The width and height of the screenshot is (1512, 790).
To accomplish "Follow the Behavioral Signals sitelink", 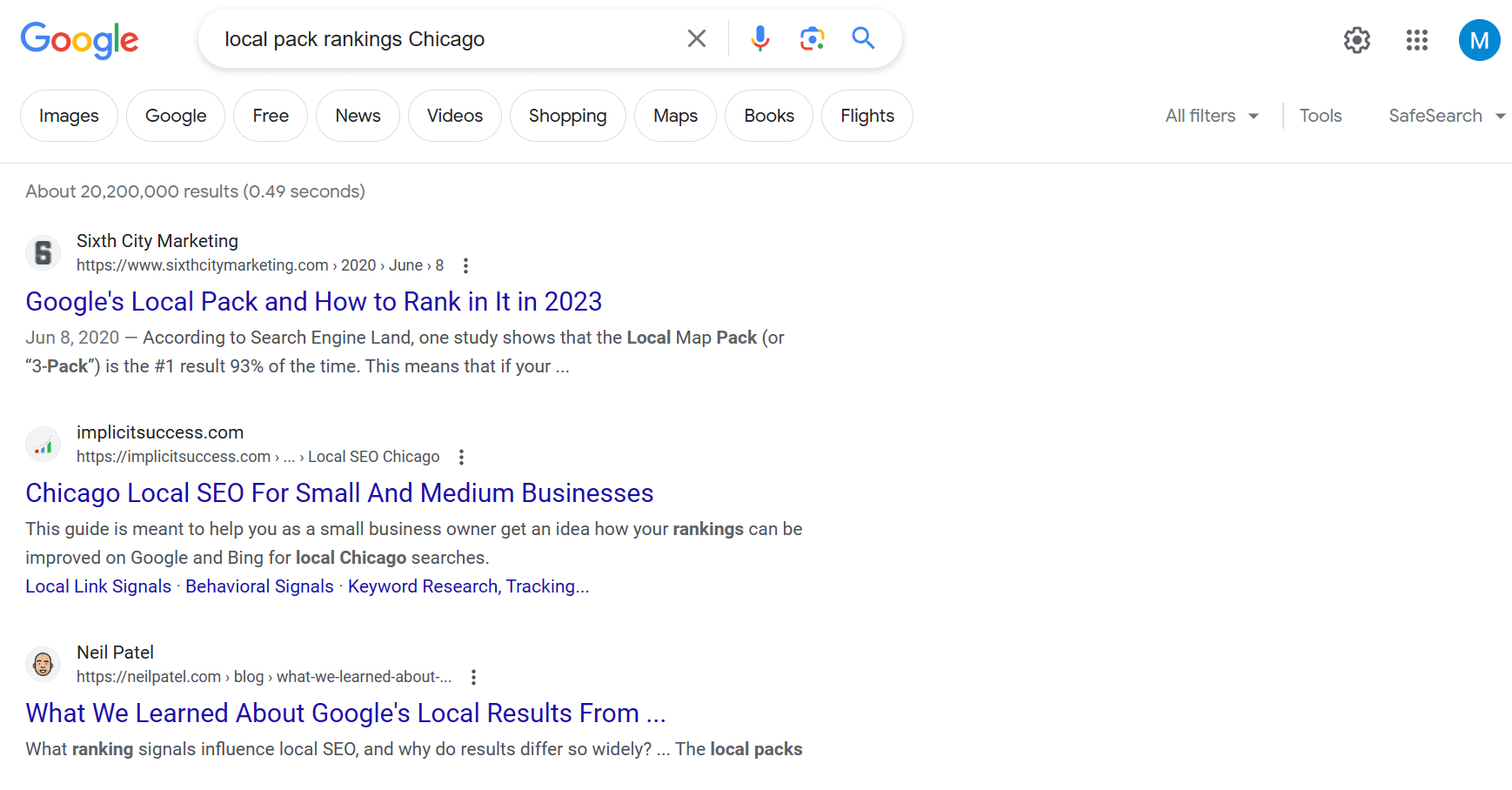I will point(259,586).
